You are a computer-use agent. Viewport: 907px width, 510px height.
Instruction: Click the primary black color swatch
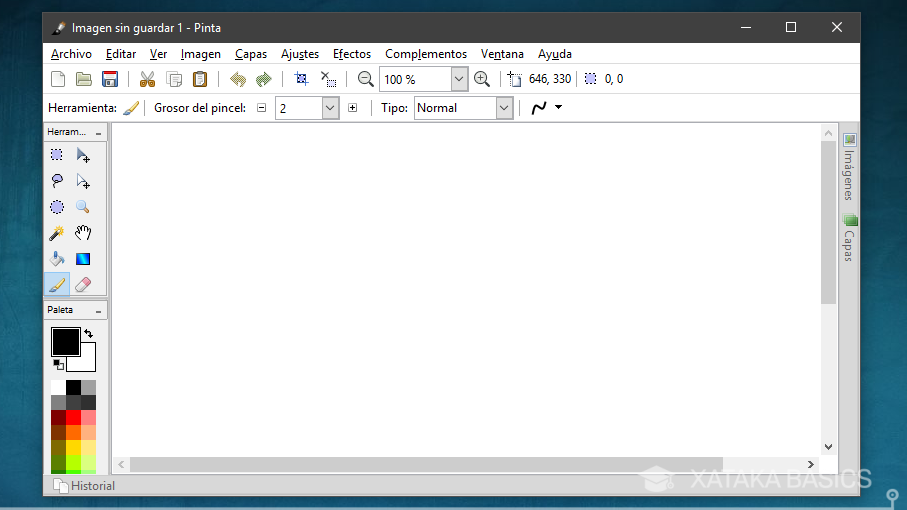65,341
